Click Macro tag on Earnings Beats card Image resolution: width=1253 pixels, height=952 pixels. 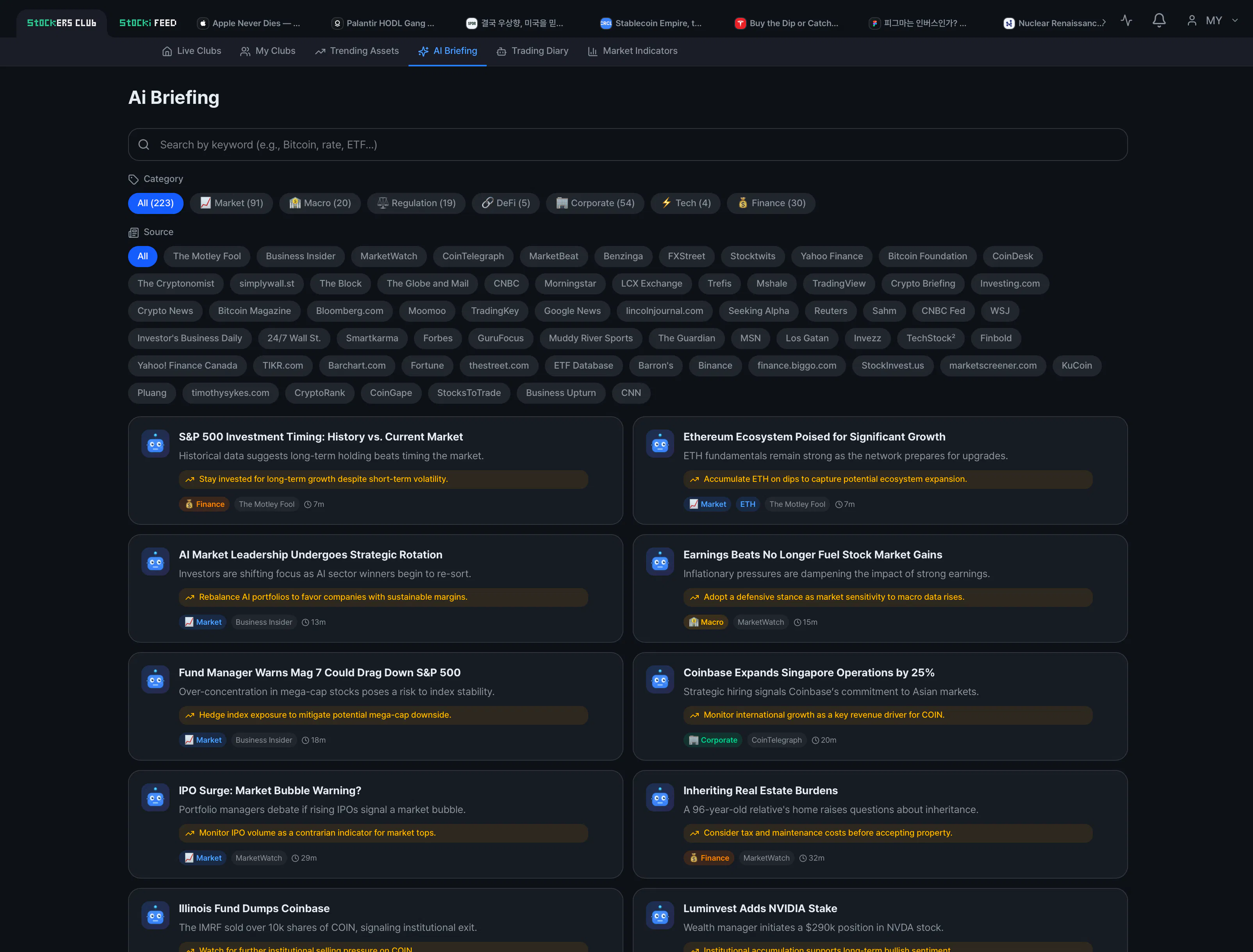pyautogui.click(x=706, y=622)
